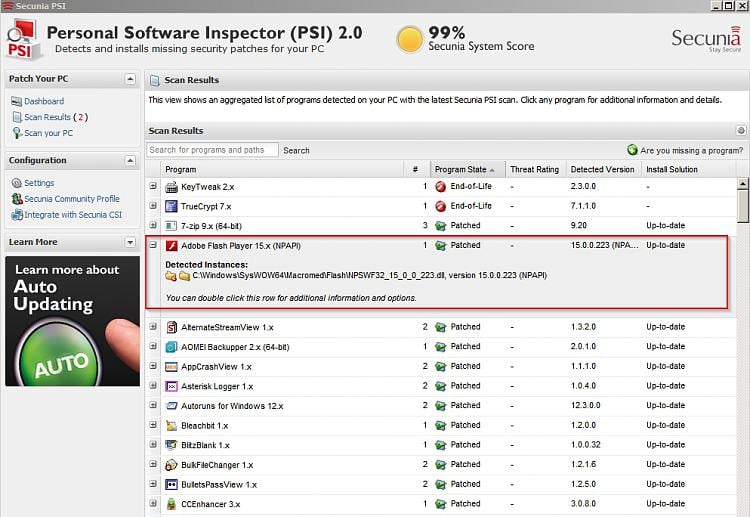Viewport: 750px width, 517px height.
Task: Click the BlitzBlank program icon
Action: click(171, 445)
